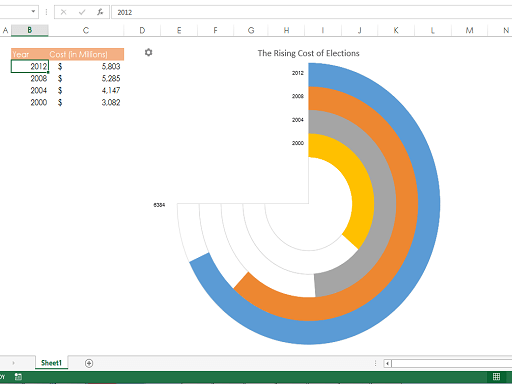
Task: Click the 6384 chart data label
Action: [159, 205]
